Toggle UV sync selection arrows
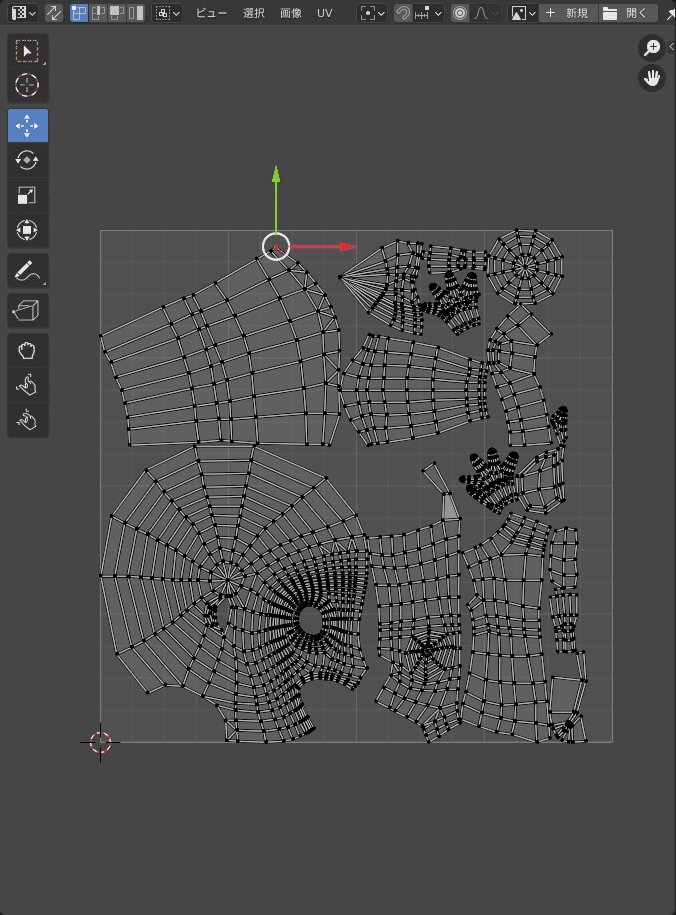 tap(54, 13)
